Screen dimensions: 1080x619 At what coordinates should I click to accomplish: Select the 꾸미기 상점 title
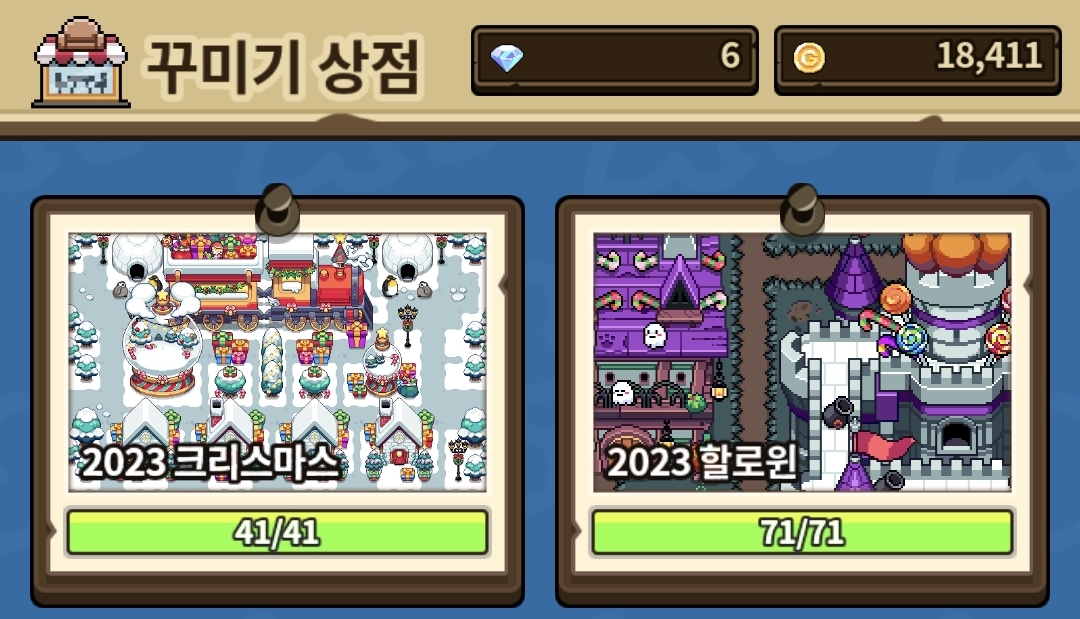282,67
